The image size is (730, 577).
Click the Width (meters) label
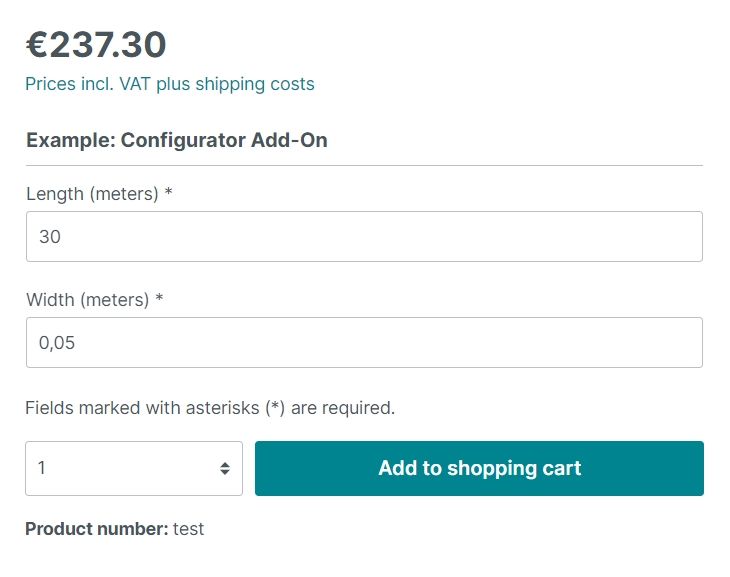point(87,300)
